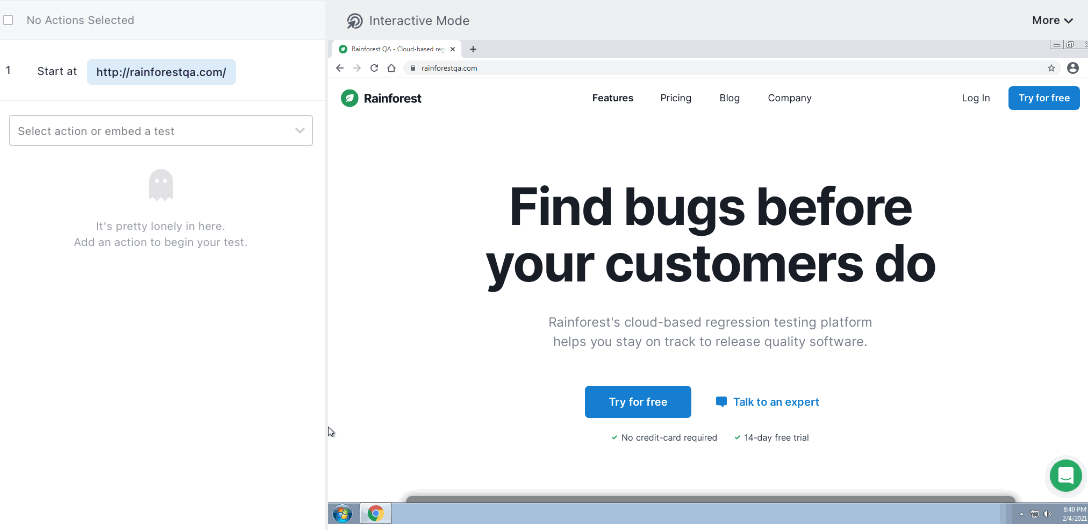Viewport: 1088px width, 530px height.
Task: Click the volume icon in system tray
Action: click(1046, 514)
